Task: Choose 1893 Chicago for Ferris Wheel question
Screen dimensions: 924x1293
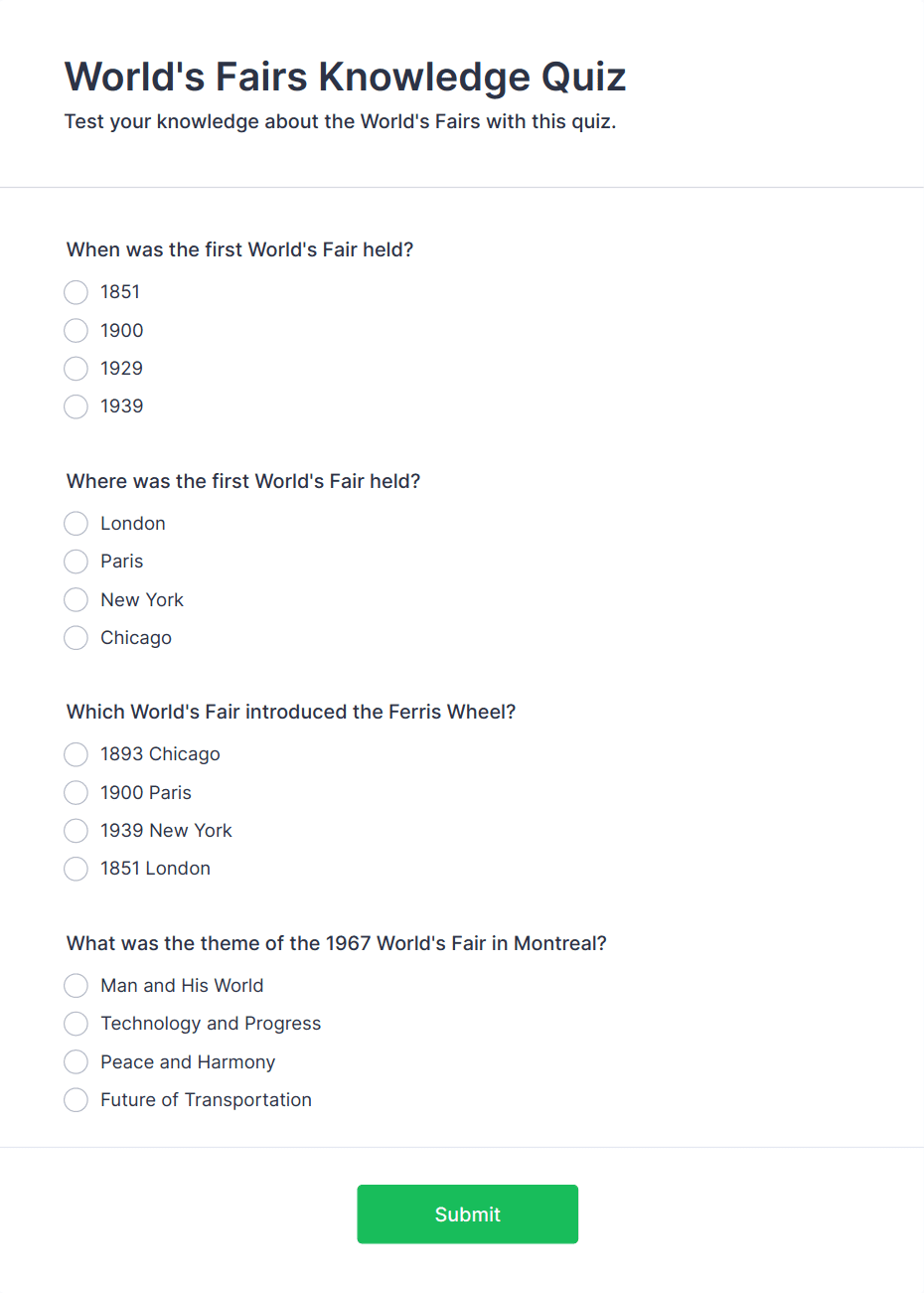Action: 77,755
